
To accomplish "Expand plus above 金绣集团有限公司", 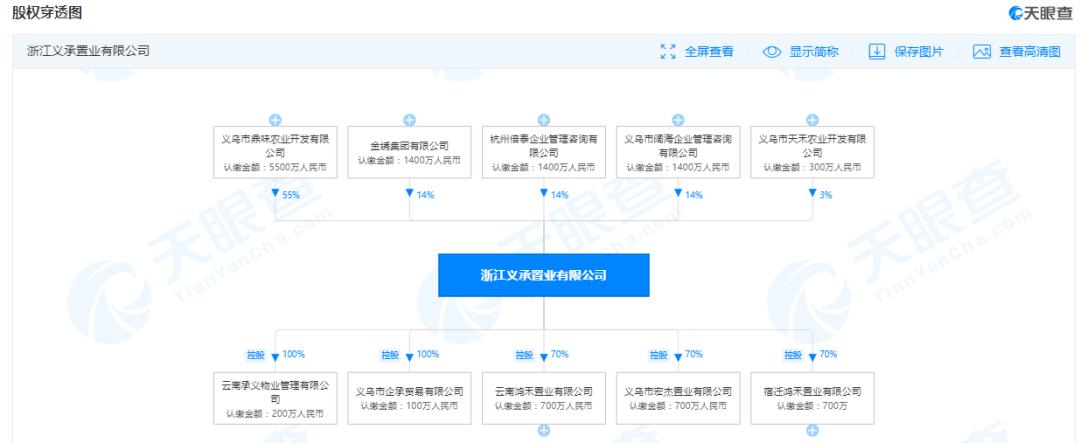I will (409, 120).
